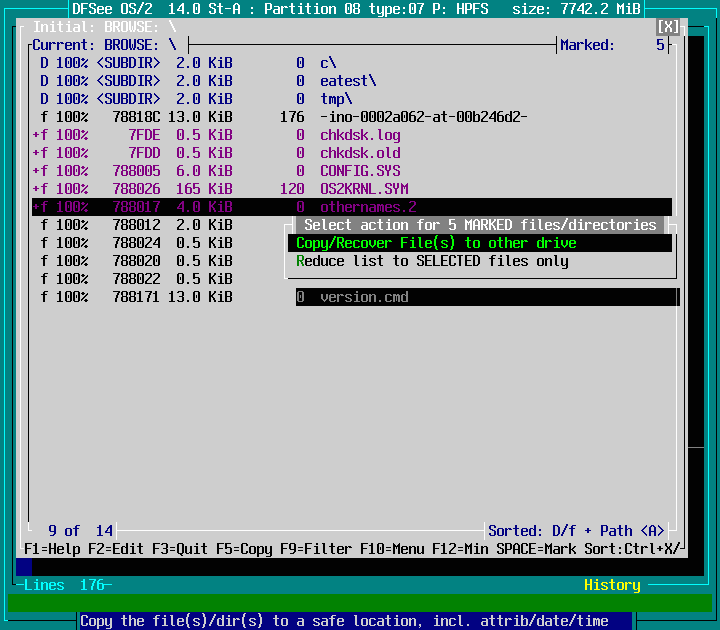This screenshot has height=630, width=720.
Task: Click the Sorted: D/f + Path indicator
Action: click(x=576, y=531)
